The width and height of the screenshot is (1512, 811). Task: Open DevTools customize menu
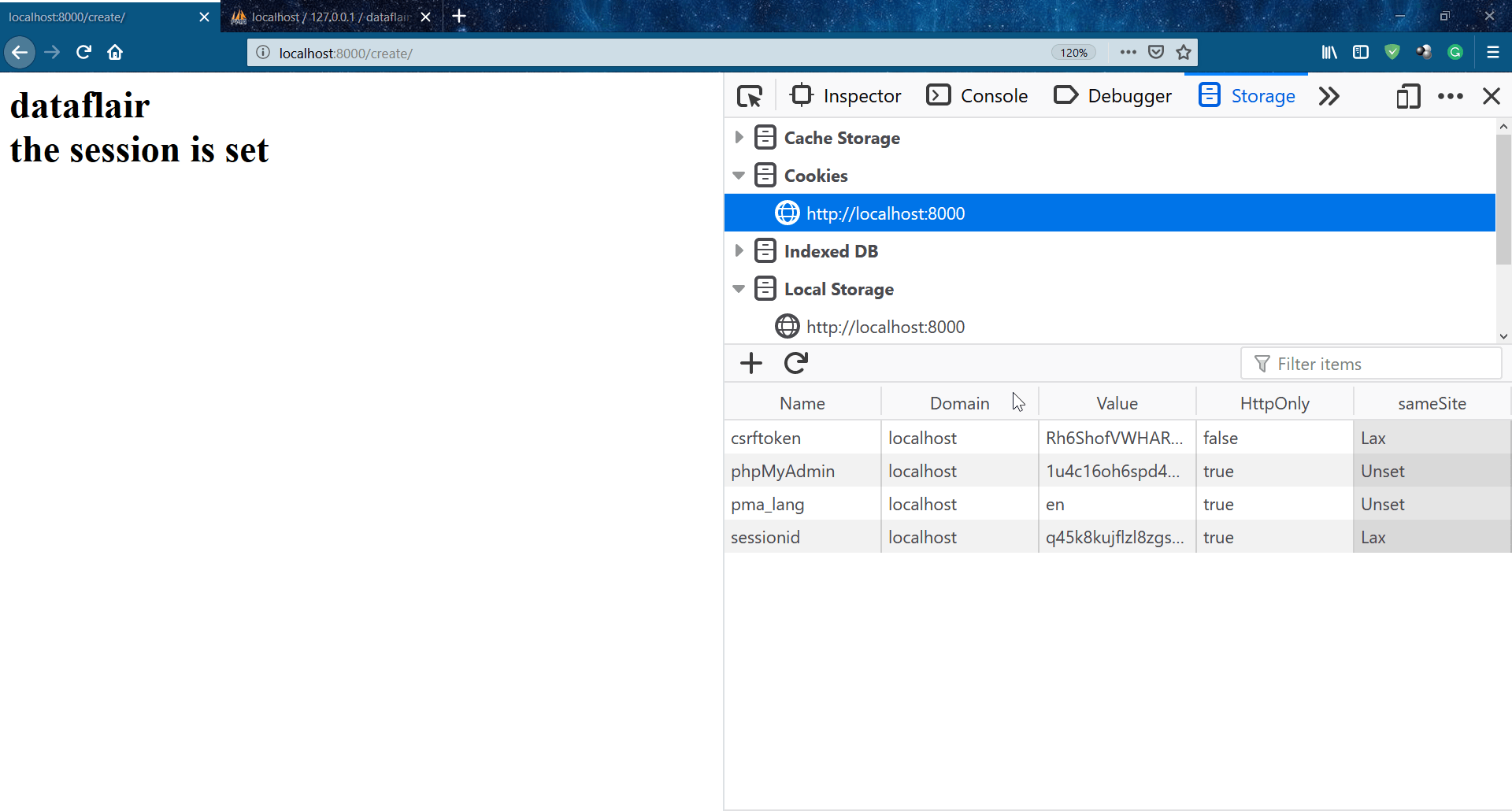[1451, 95]
